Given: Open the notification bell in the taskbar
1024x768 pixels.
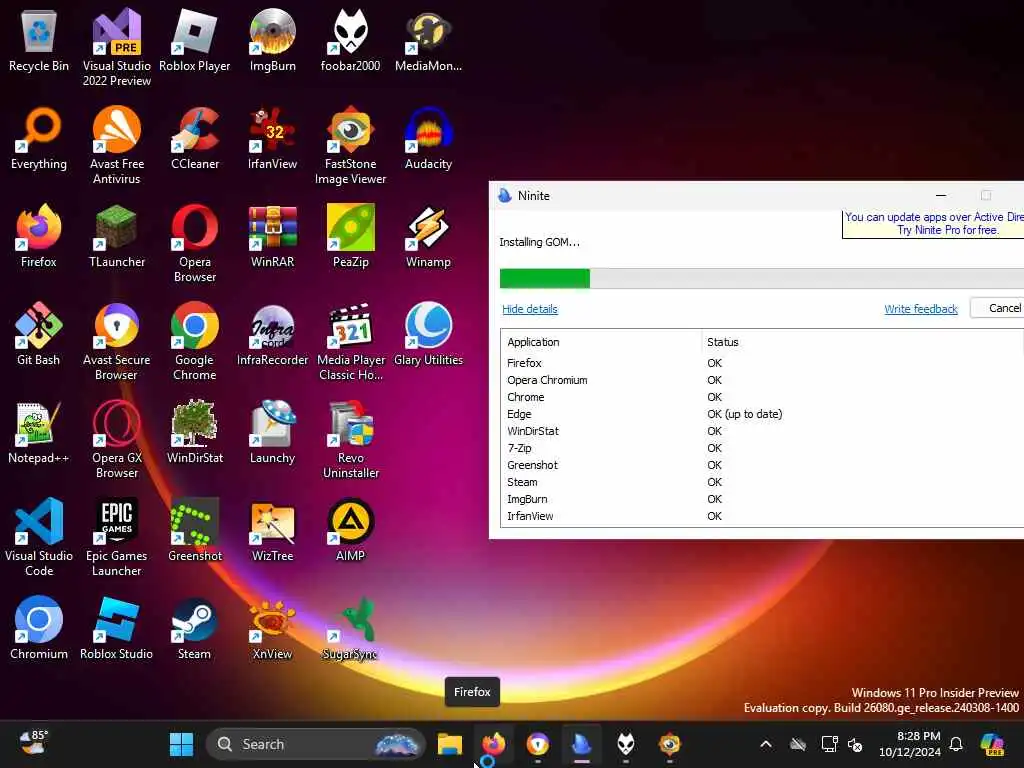Looking at the screenshot, I should [956, 744].
